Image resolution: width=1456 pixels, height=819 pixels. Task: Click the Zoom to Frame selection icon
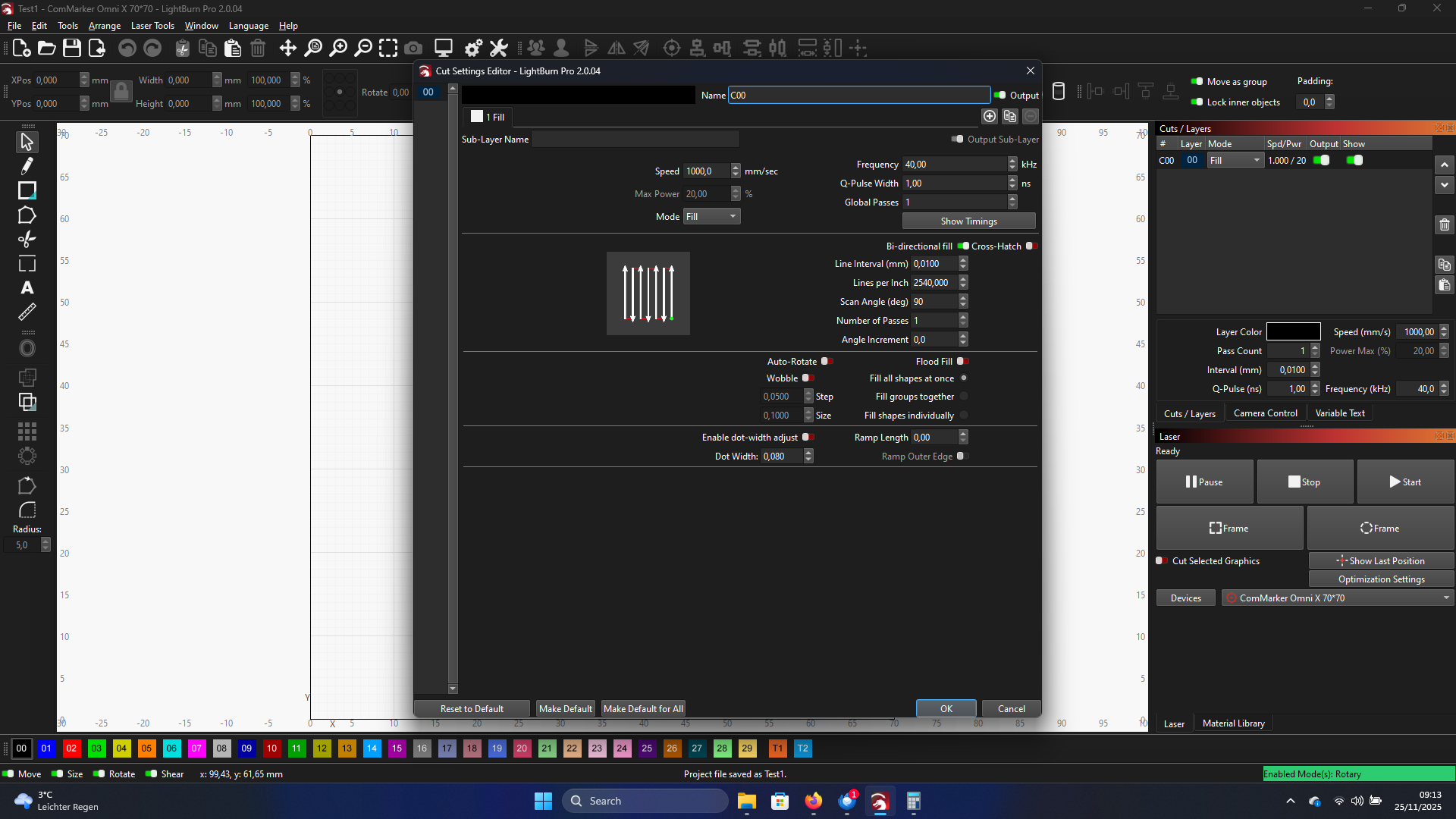388,49
